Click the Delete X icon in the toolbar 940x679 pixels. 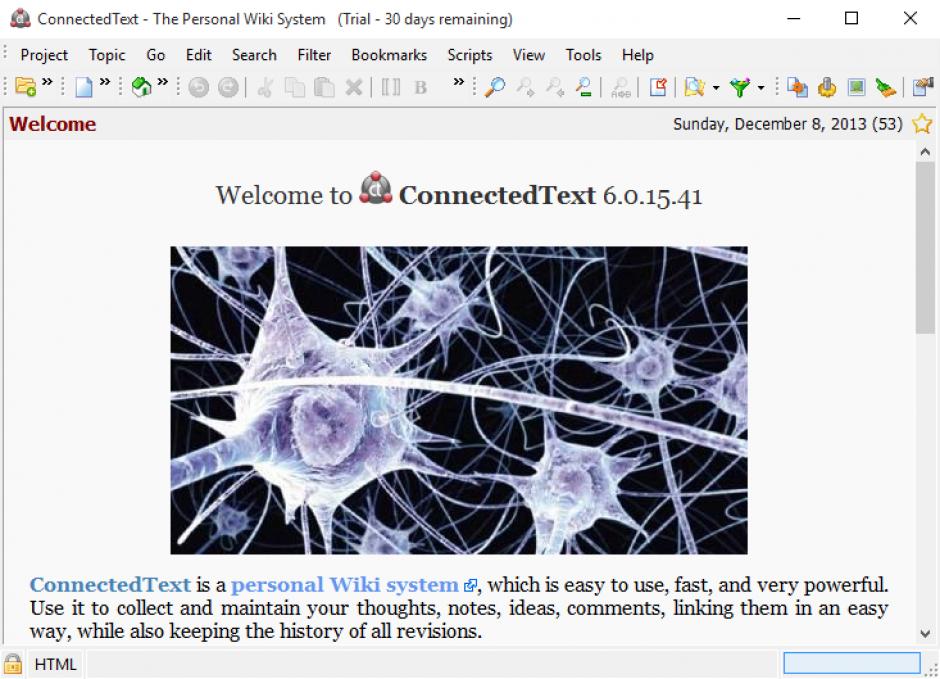pos(354,87)
